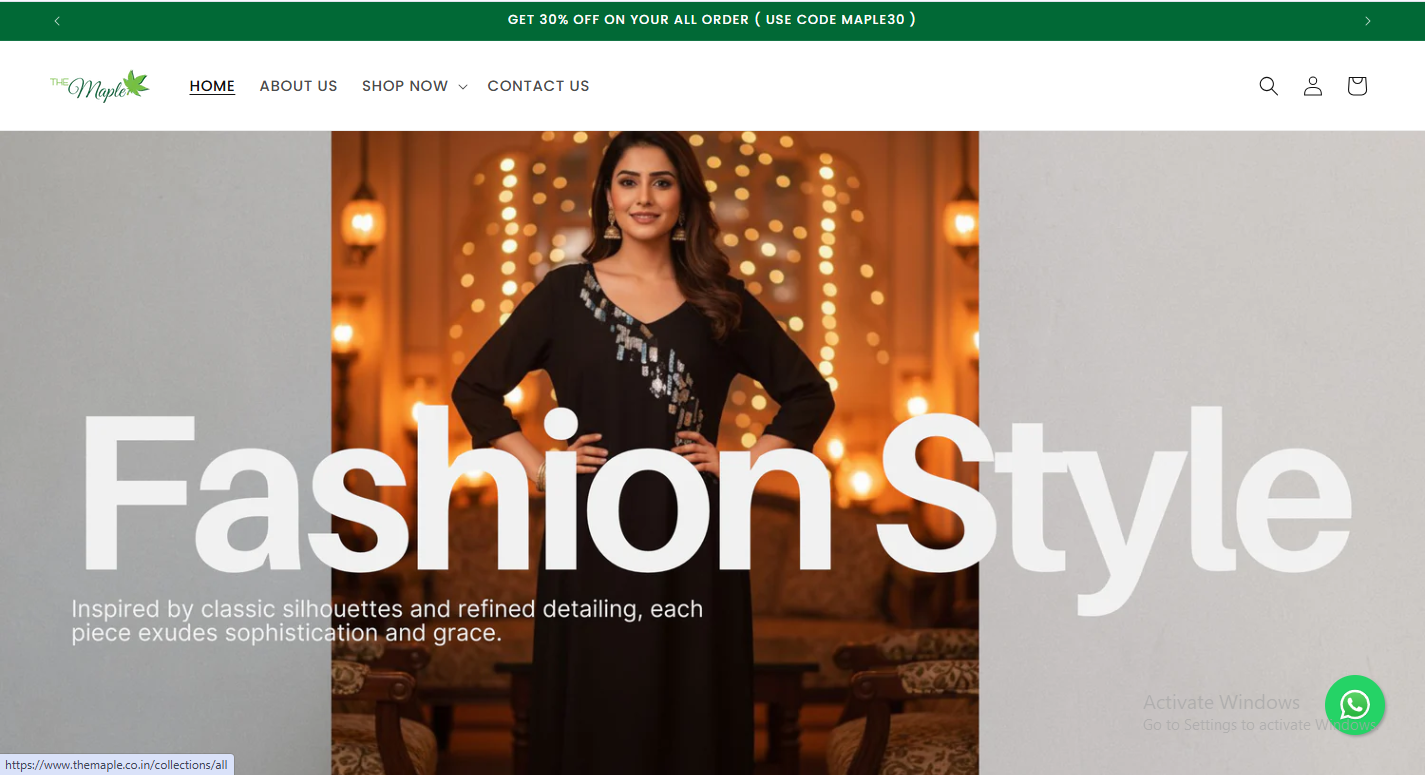
Task: Click the Activate Windows watermark text
Action: [x=1222, y=702]
